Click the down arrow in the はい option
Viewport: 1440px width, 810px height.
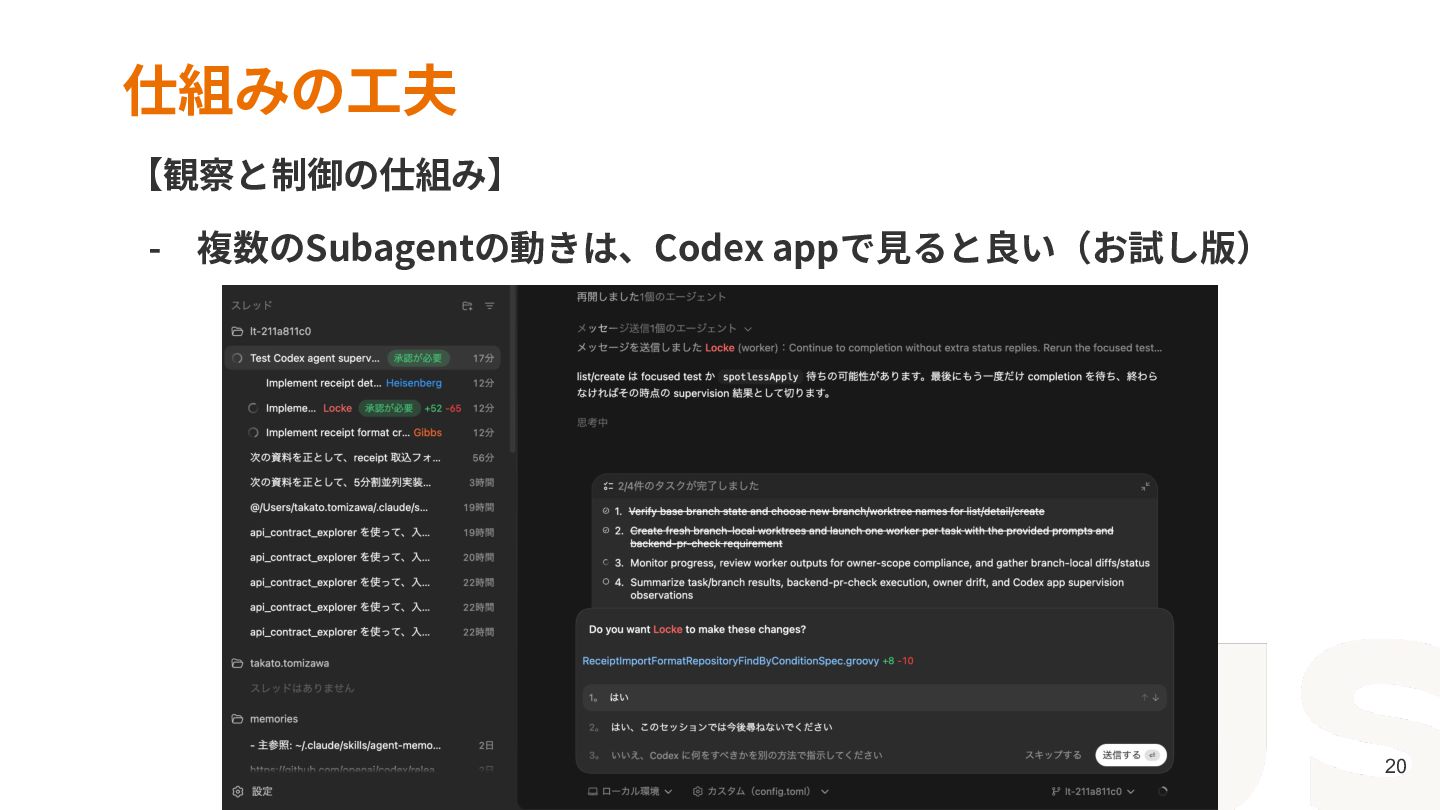(x=1156, y=698)
